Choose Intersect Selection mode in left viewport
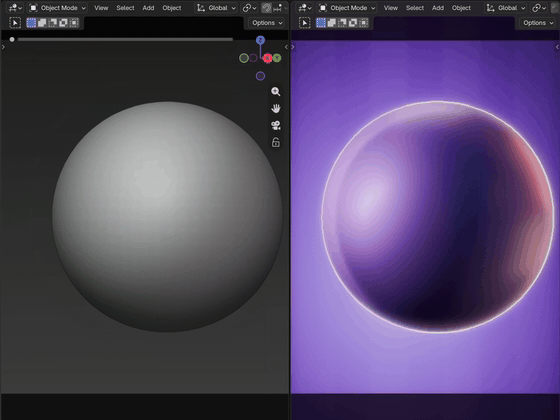 (x=74, y=23)
